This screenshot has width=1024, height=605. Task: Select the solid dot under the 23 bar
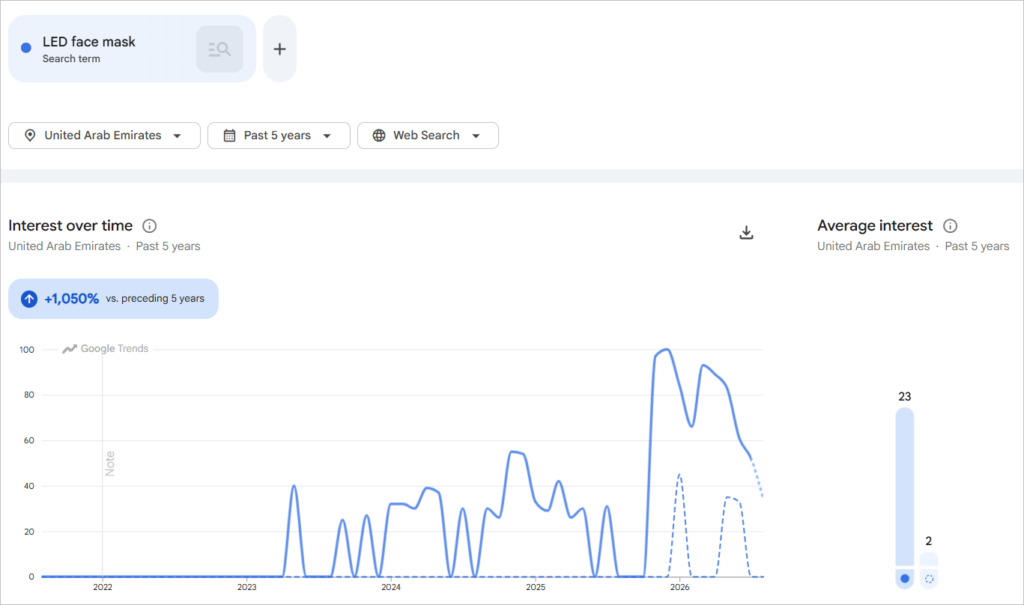pos(904,578)
